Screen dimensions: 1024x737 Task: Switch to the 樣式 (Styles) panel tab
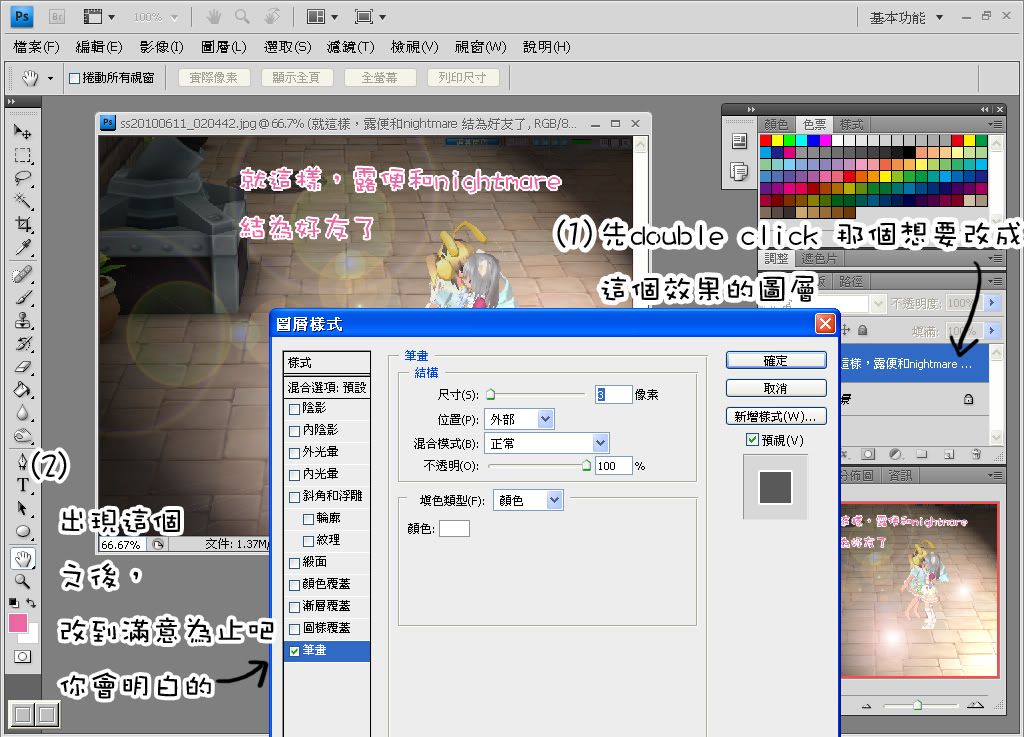coord(851,125)
